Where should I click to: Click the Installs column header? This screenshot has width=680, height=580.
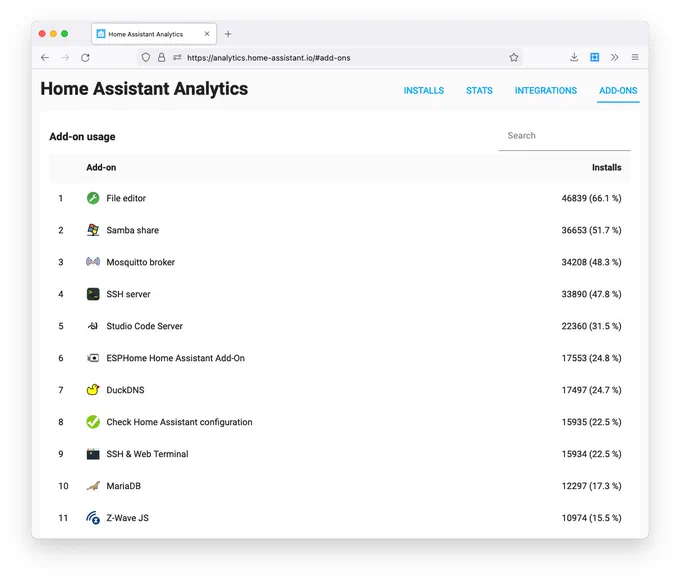(606, 167)
